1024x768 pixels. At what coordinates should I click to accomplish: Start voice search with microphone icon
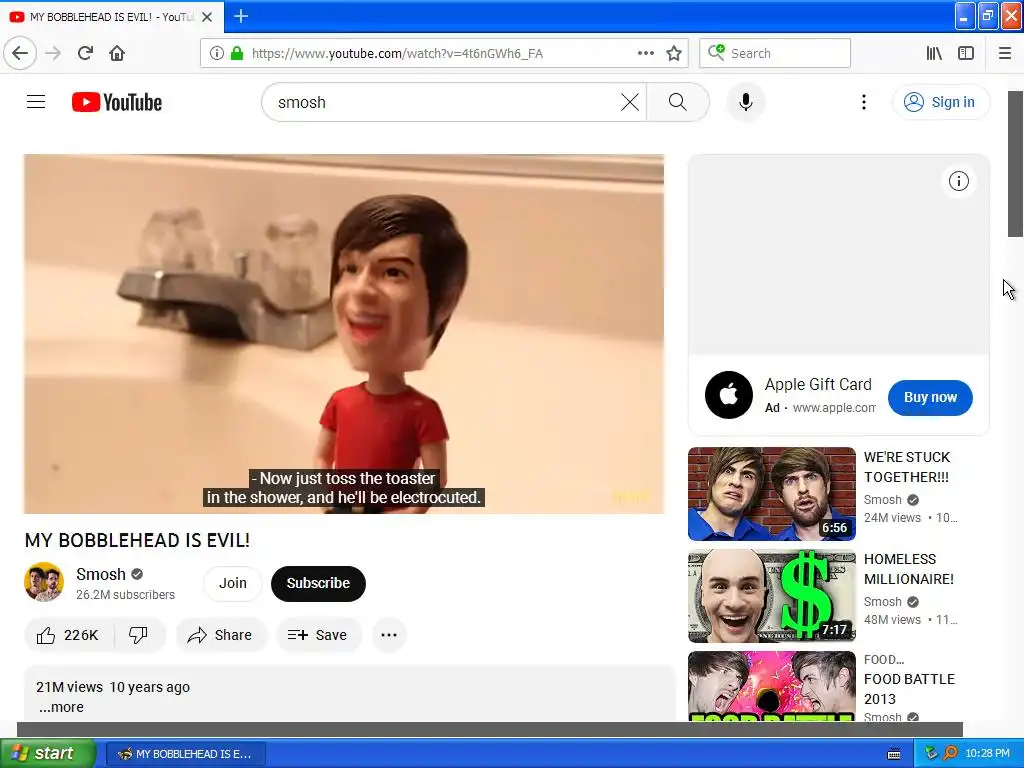click(x=746, y=102)
